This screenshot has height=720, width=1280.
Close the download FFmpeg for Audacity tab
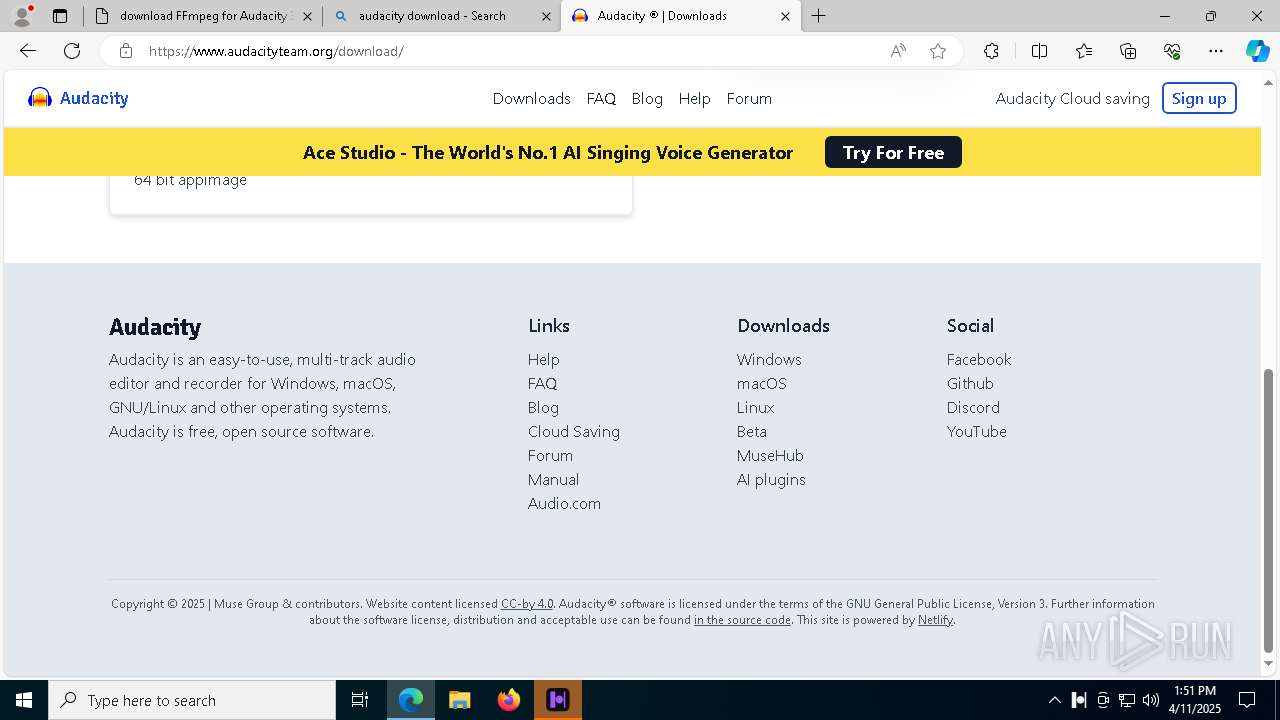307,16
